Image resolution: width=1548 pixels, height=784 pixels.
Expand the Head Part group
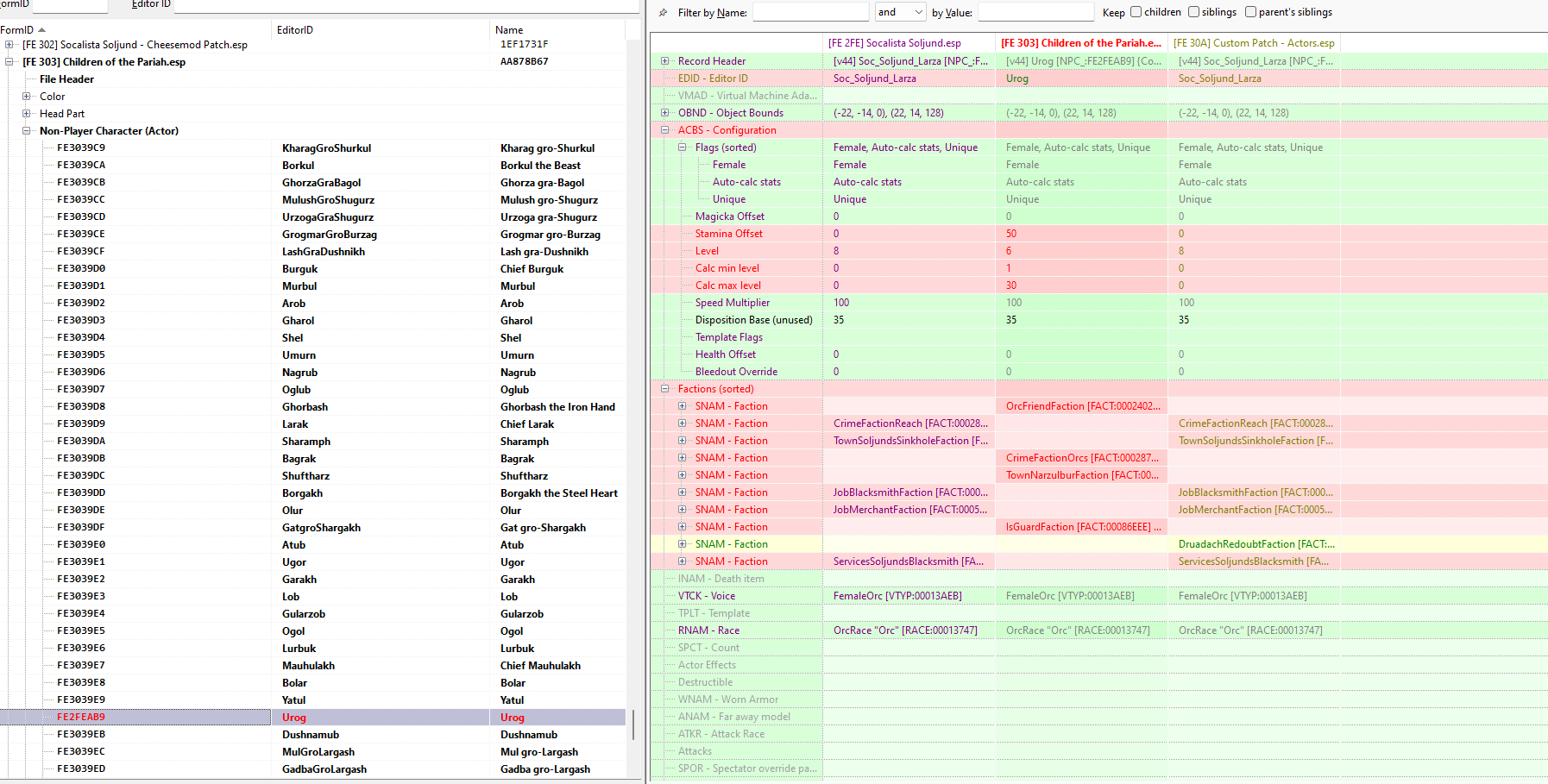(x=26, y=114)
